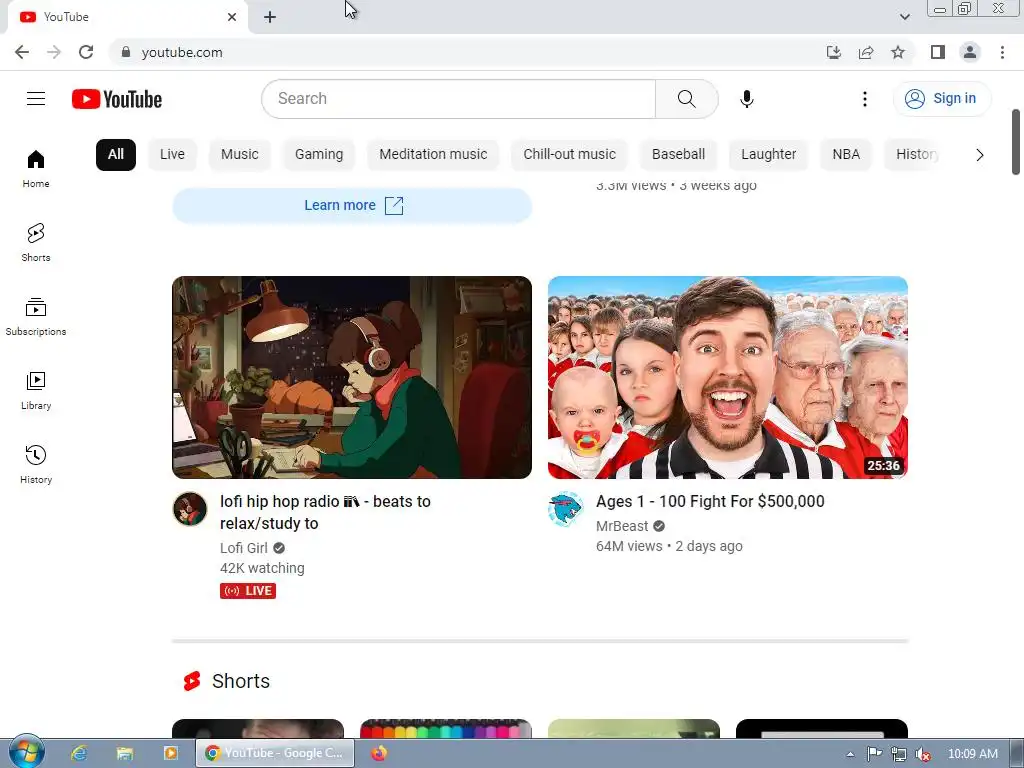This screenshot has height=768, width=1024.
Task: Select the Music filter chip
Action: pyautogui.click(x=240, y=155)
